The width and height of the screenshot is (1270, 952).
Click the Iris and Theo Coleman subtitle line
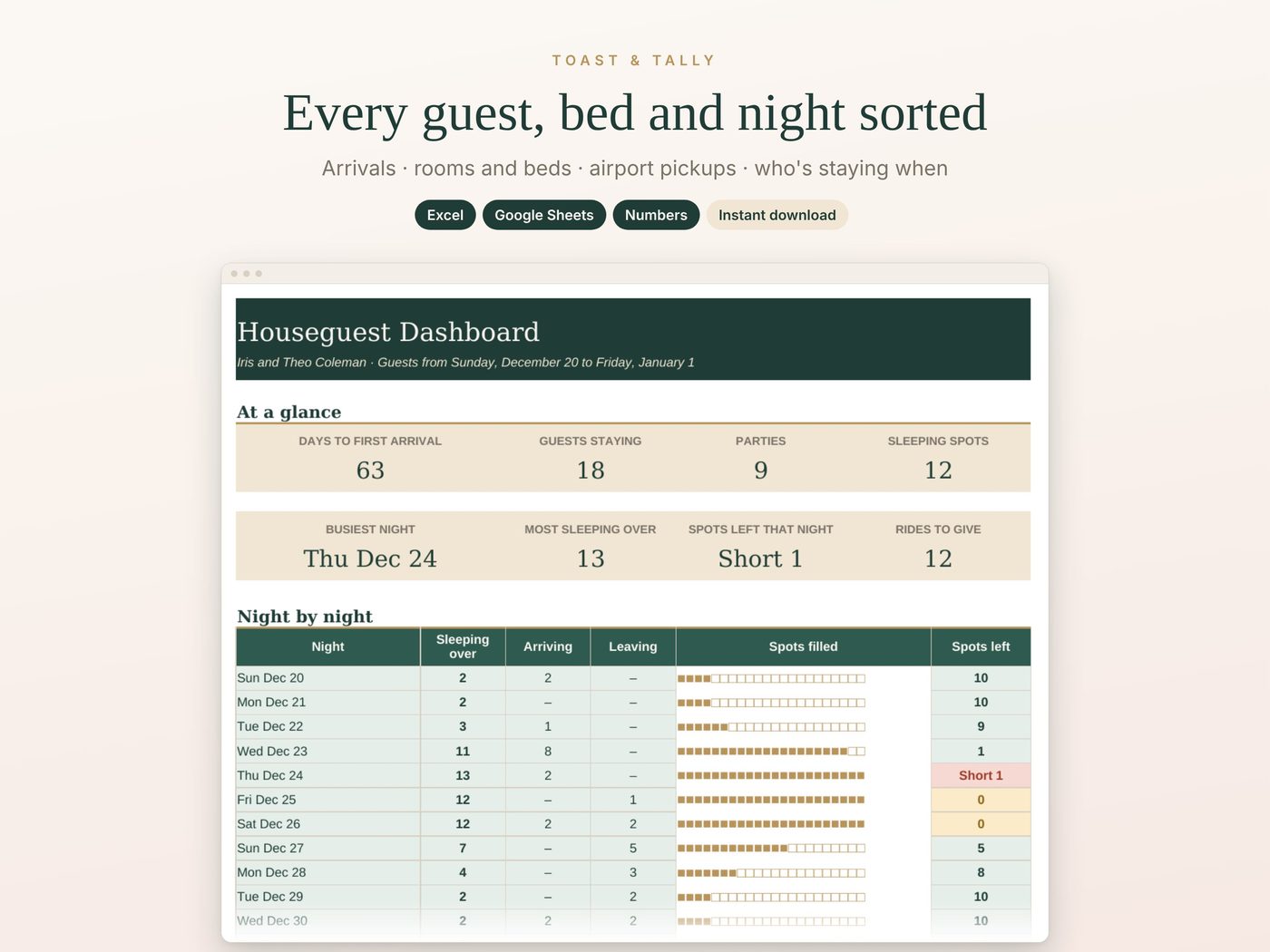click(465, 362)
